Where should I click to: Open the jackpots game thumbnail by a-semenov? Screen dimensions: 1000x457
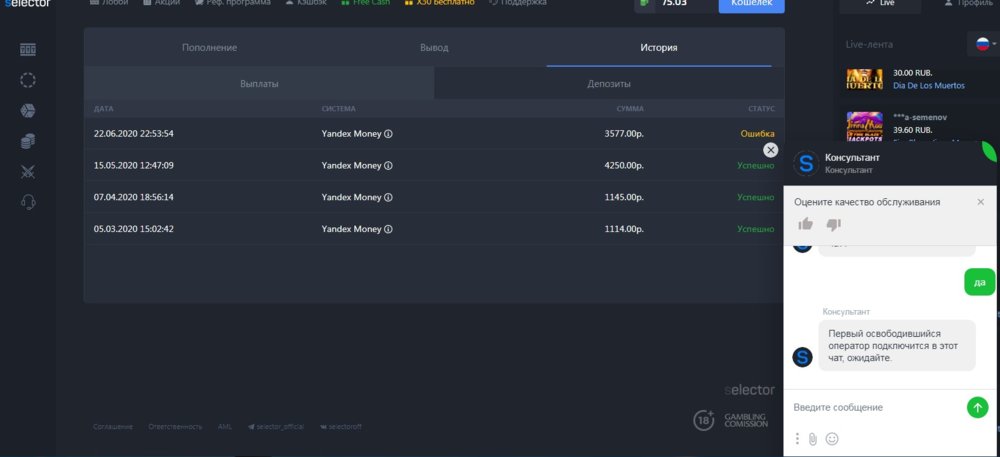point(865,126)
